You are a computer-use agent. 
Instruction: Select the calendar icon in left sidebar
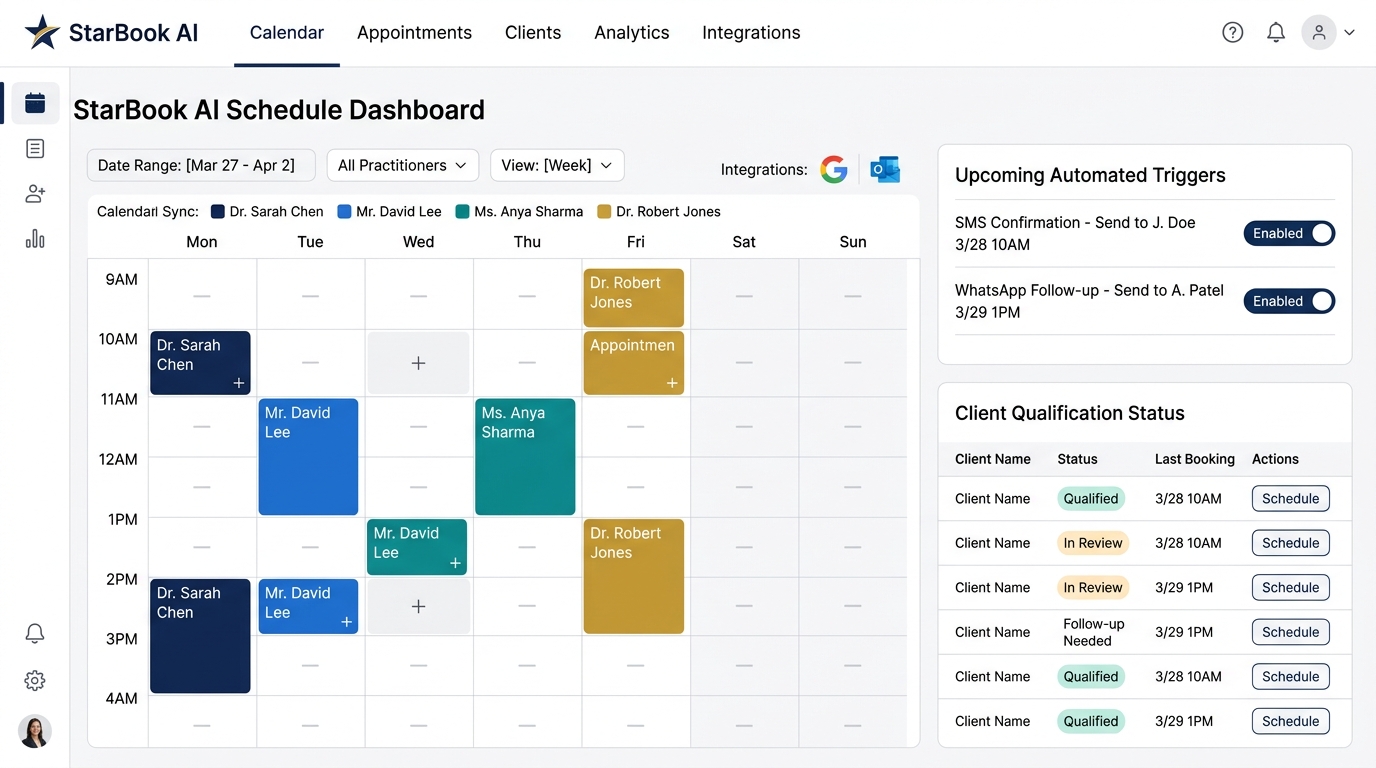[x=35, y=103]
